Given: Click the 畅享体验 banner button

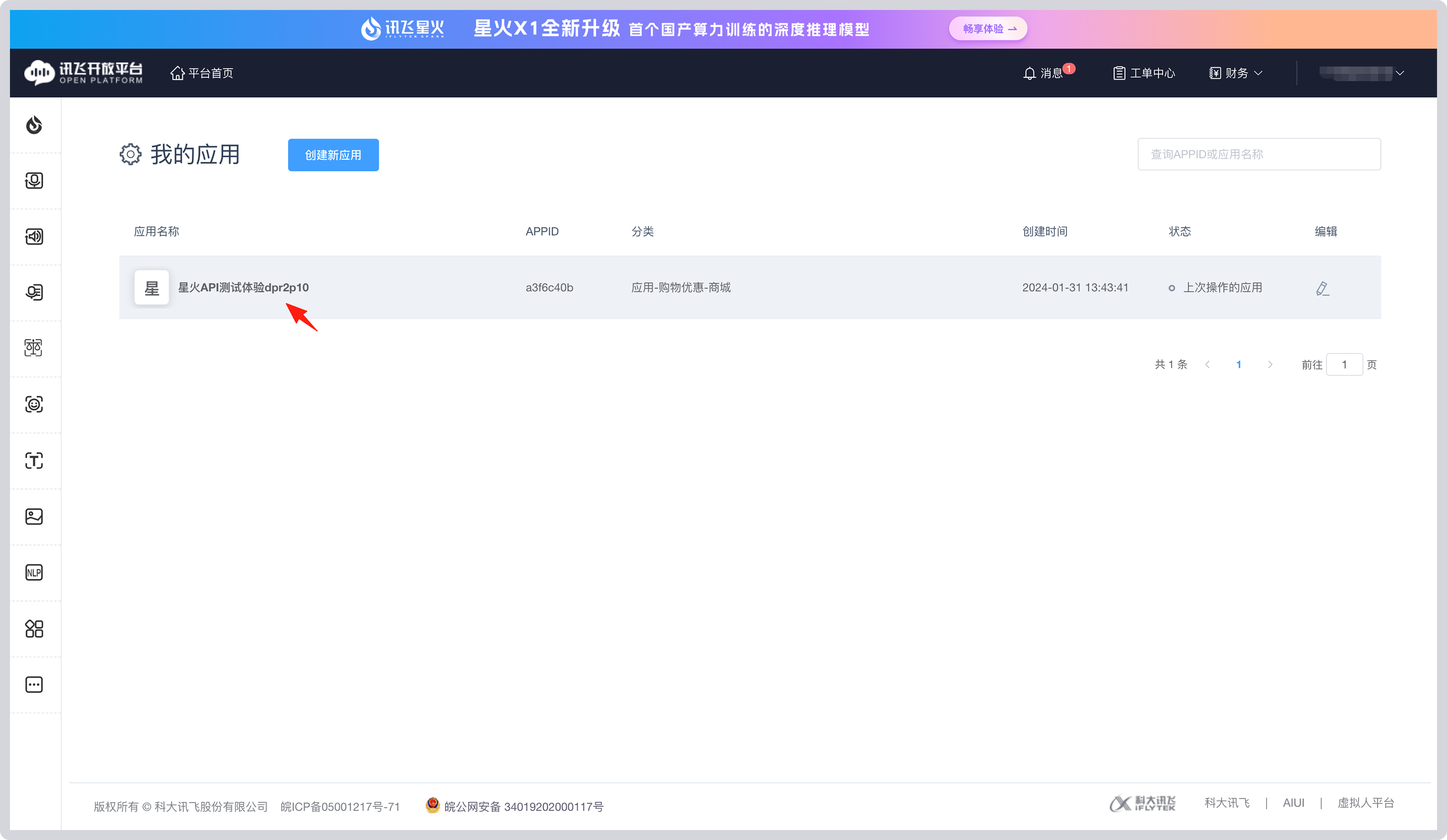Looking at the screenshot, I should (x=988, y=28).
